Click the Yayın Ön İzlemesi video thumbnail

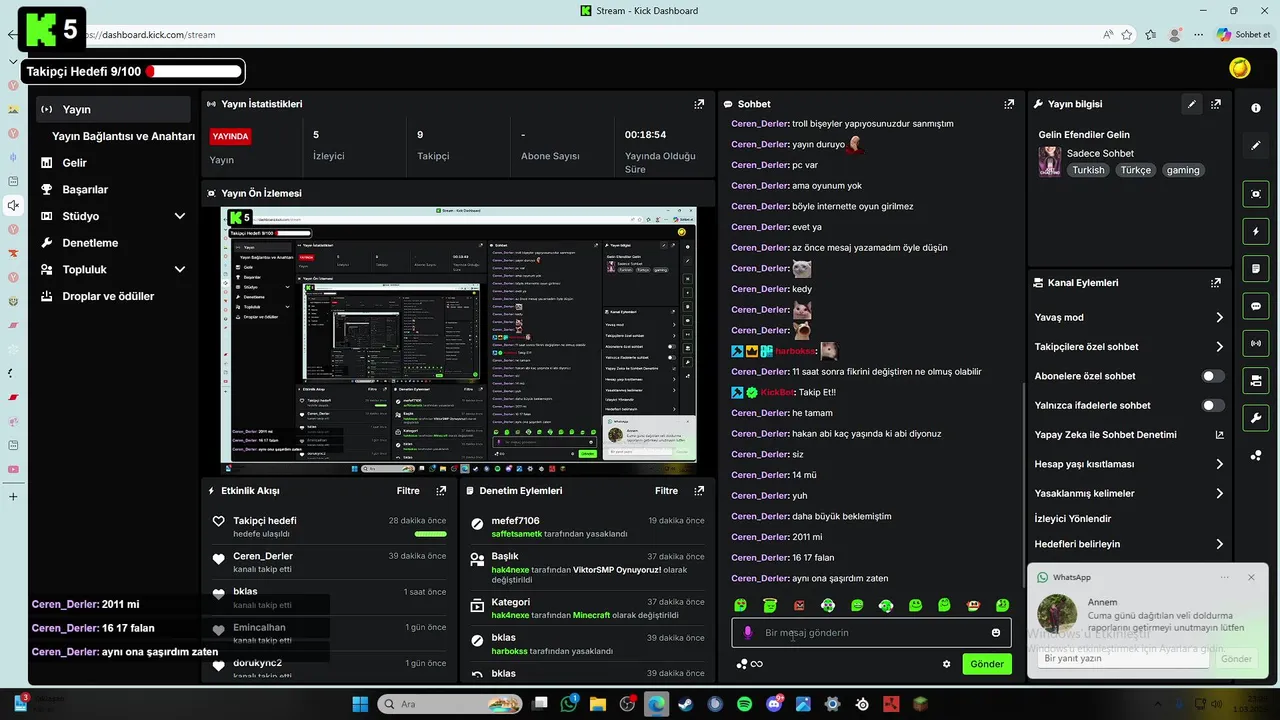point(458,341)
